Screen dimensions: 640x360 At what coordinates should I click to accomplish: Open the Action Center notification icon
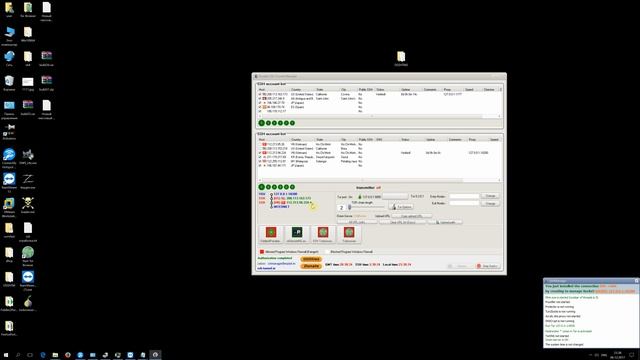tap(632, 355)
